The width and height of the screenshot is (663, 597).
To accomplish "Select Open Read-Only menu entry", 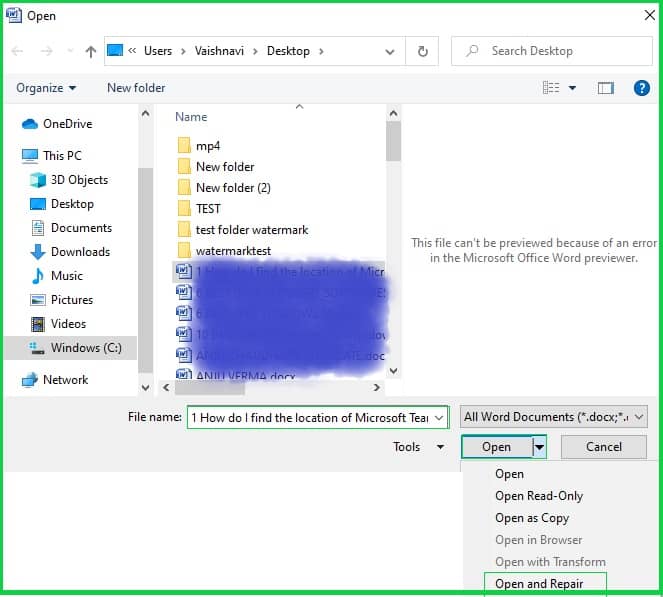I will pyautogui.click(x=539, y=496).
